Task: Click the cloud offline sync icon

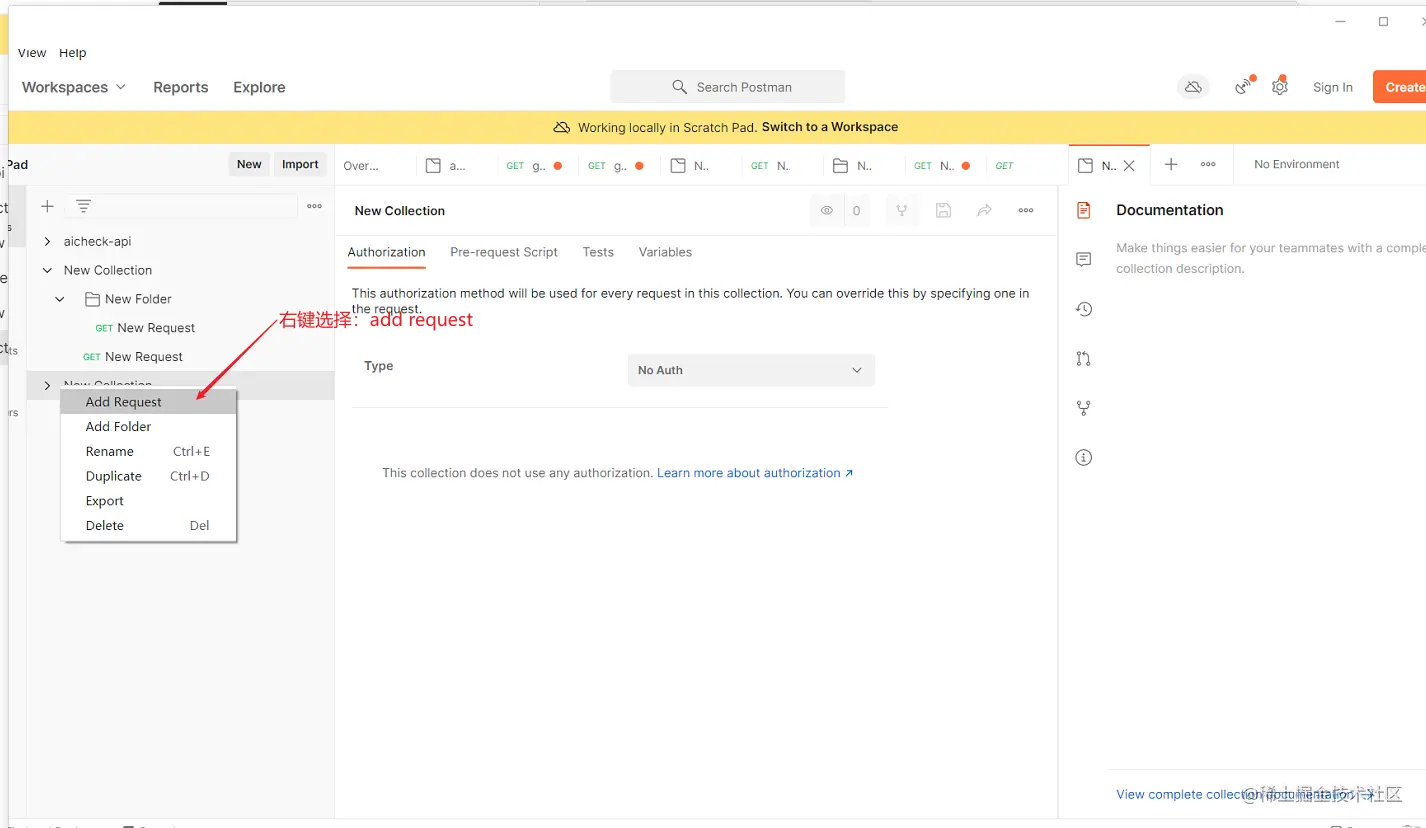Action: click(x=1193, y=87)
